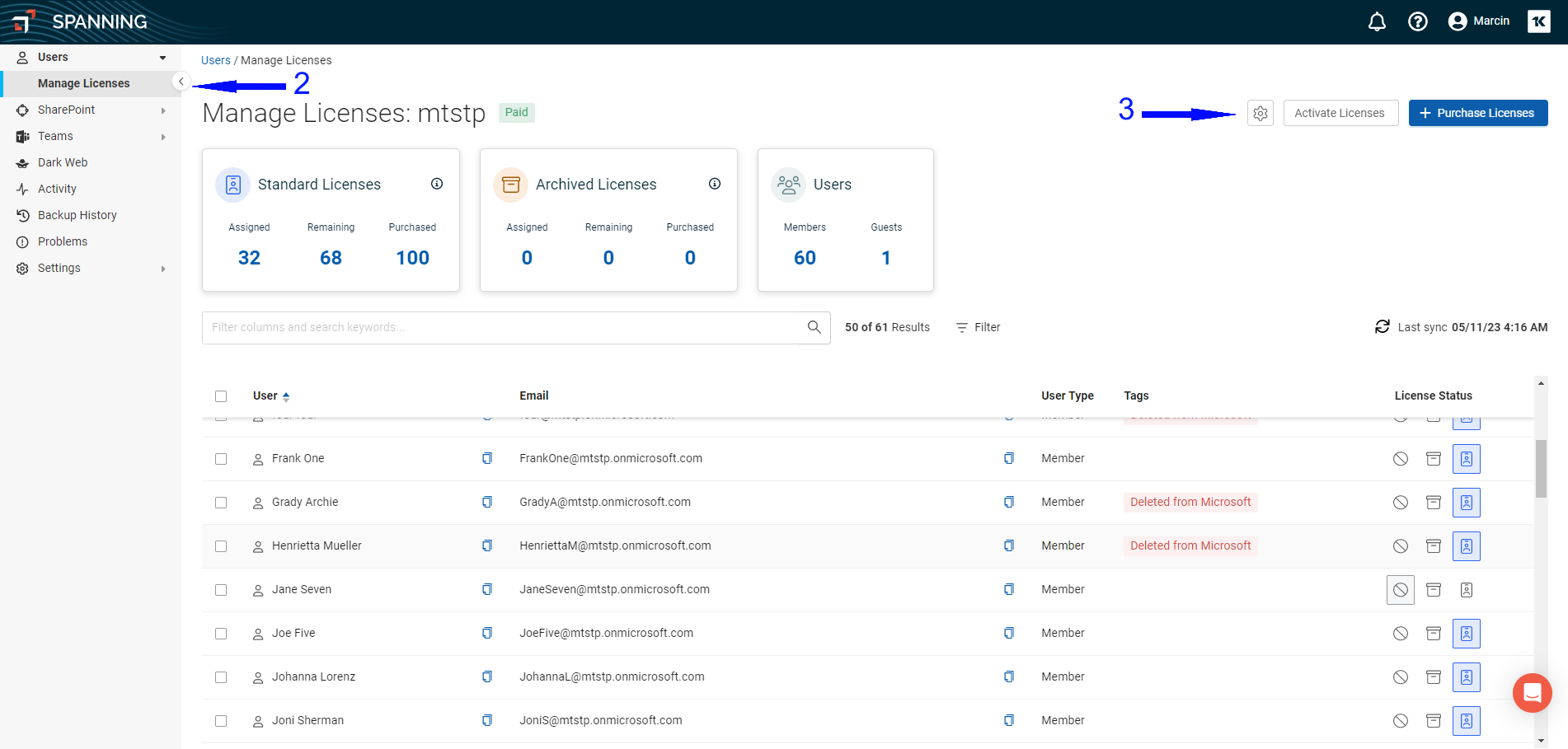
Task: Copy FrankOne email address
Action: pyautogui.click(x=1009, y=458)
